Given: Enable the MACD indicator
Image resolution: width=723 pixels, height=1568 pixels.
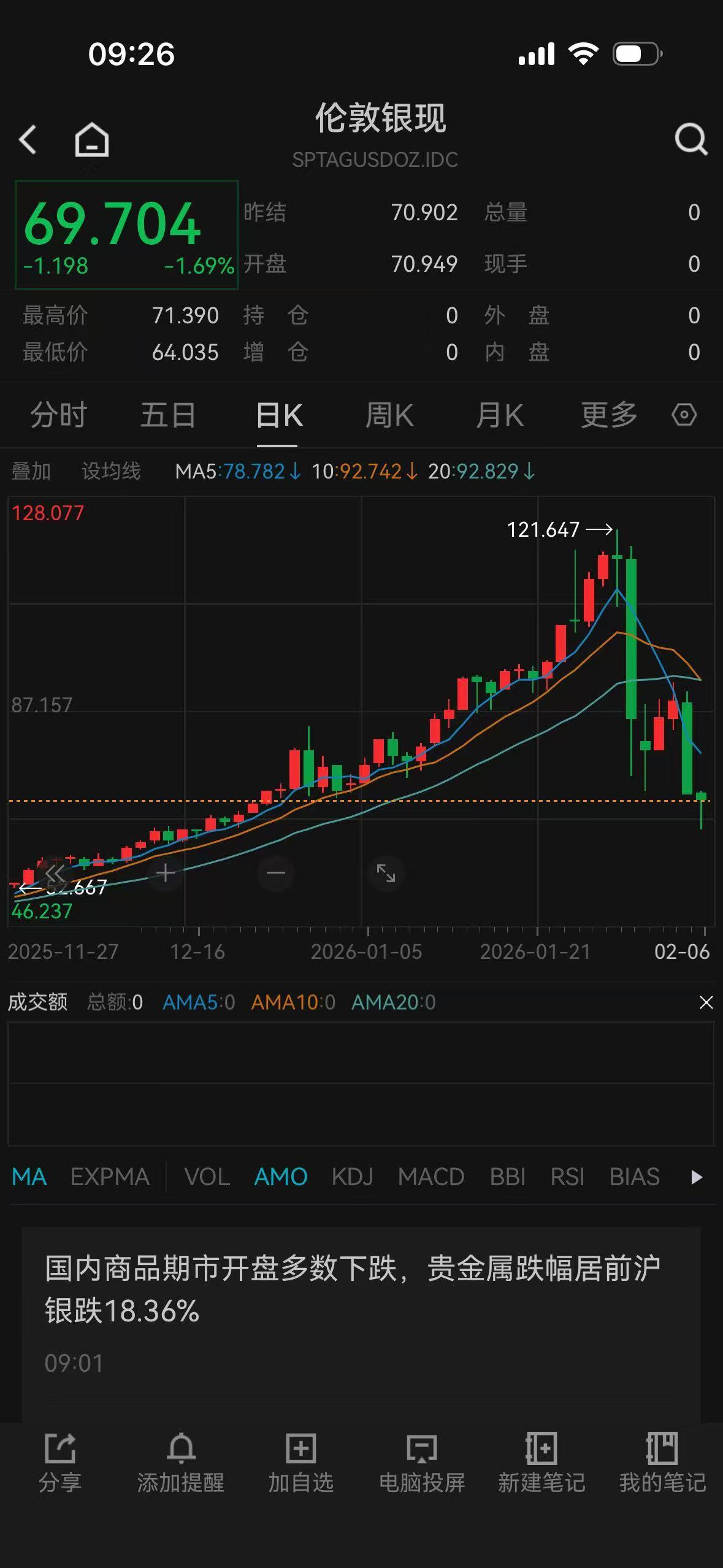Looking at the screenshot, I should [x=430, y=1177].
